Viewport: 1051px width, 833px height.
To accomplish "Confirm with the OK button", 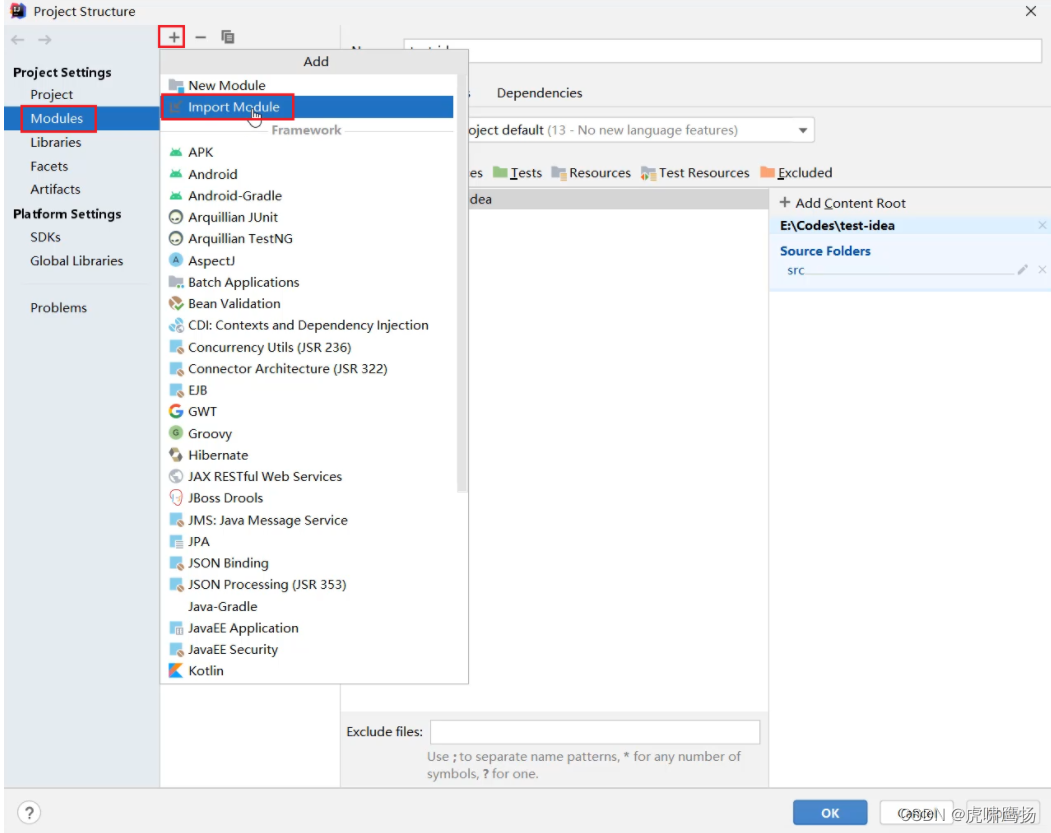I will 830,812.
